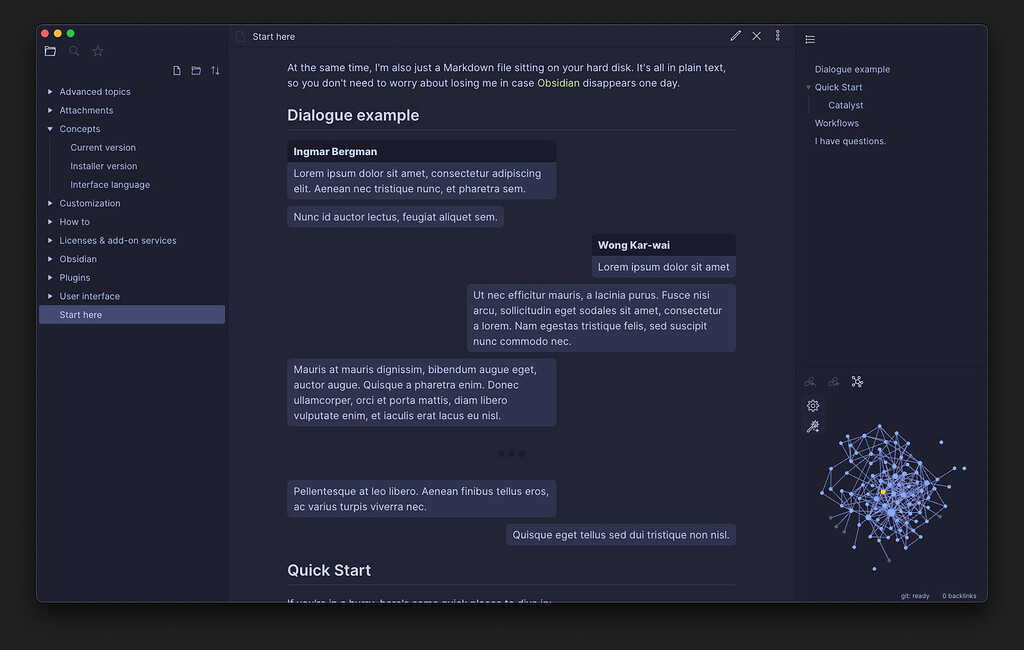Click the list icon atop the right sidebar

click(x=810, y=38)
